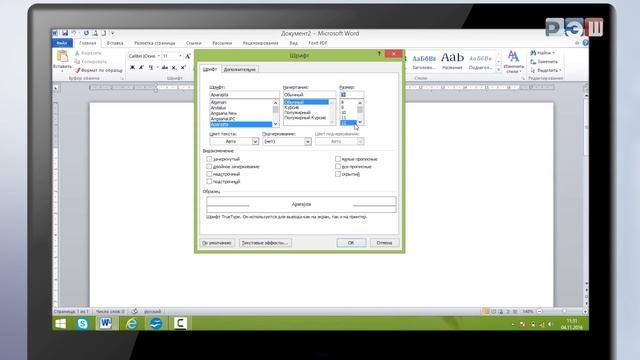Open the font size 11 dropdown in ribbon
This screenshot has height=360, width=640.
click(180, 56)
